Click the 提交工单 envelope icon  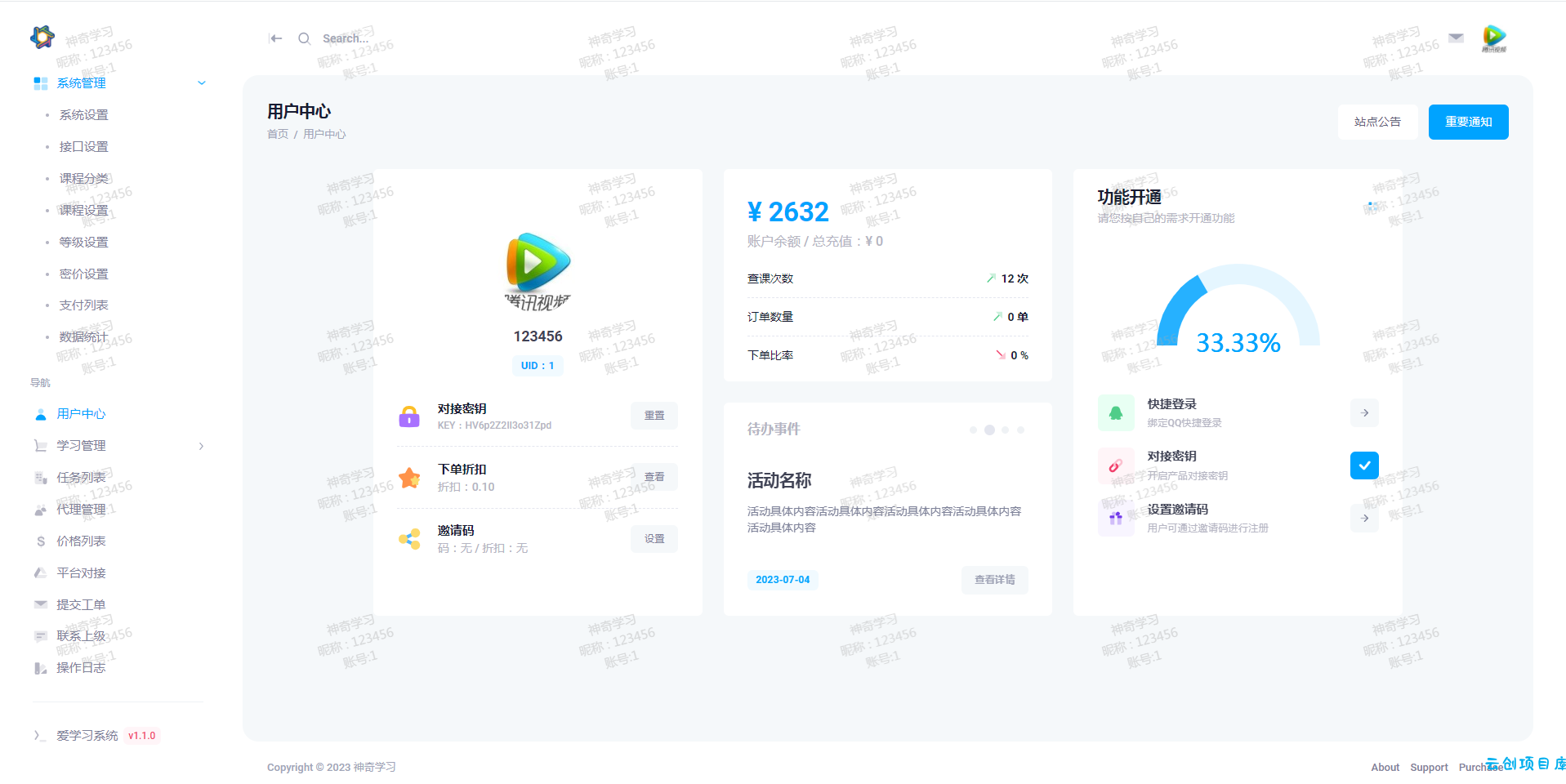[x=41, y=604]
